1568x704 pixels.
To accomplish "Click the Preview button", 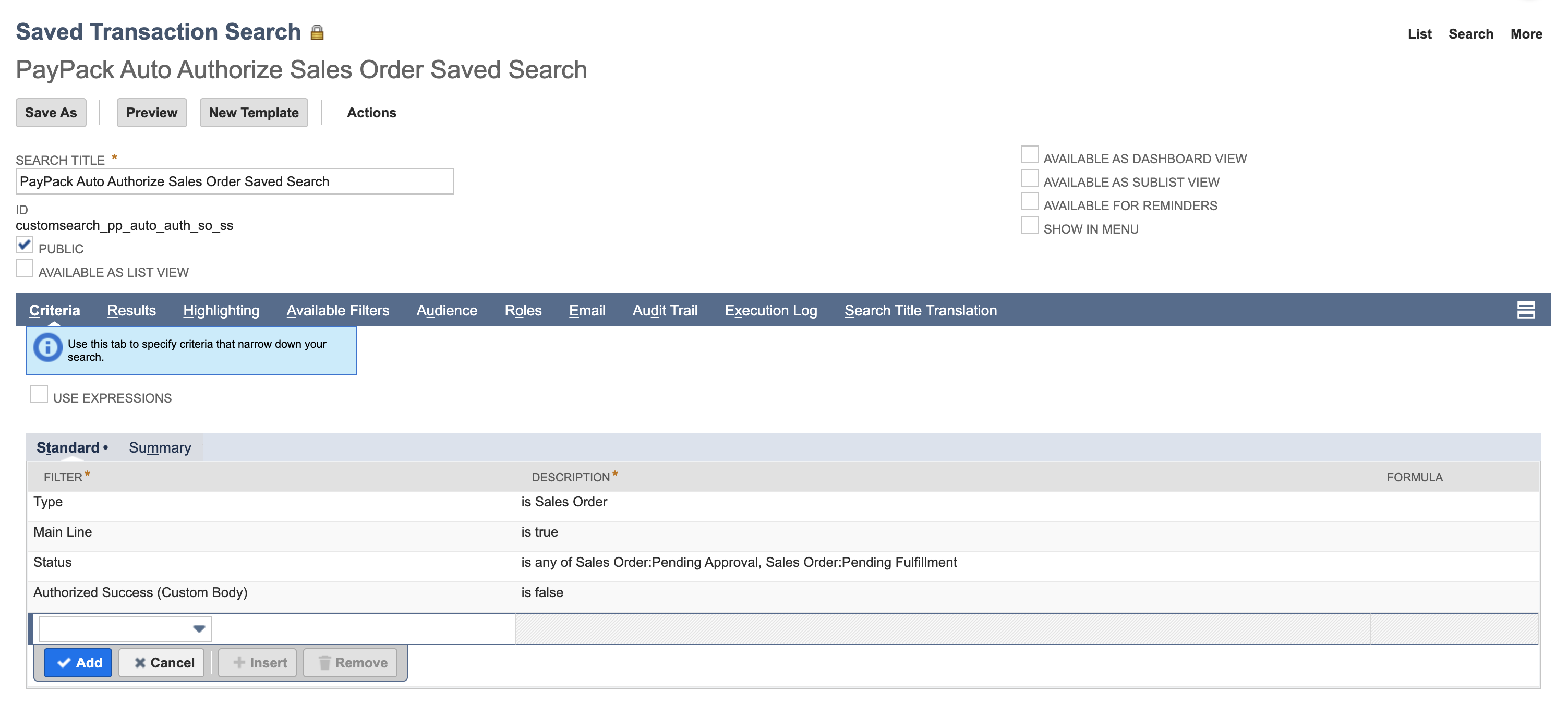I will (152, 112).
